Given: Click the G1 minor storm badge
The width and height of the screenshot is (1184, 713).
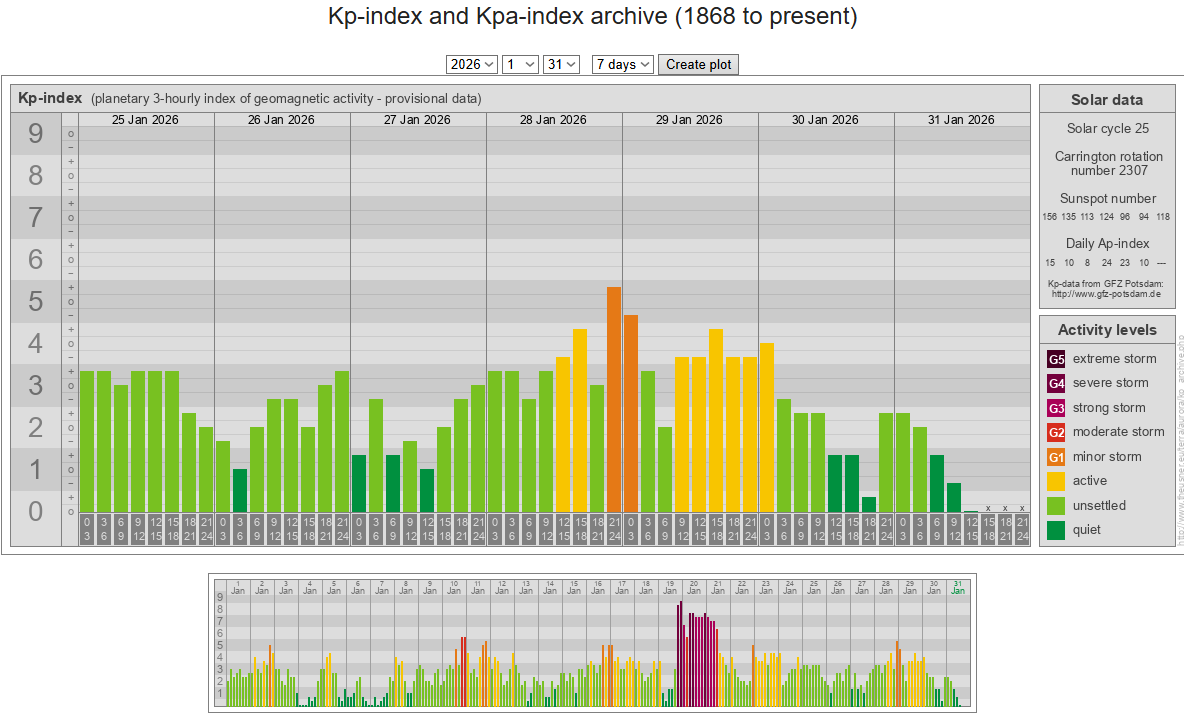Looking at the screenshot, I should coord(1056,457).
